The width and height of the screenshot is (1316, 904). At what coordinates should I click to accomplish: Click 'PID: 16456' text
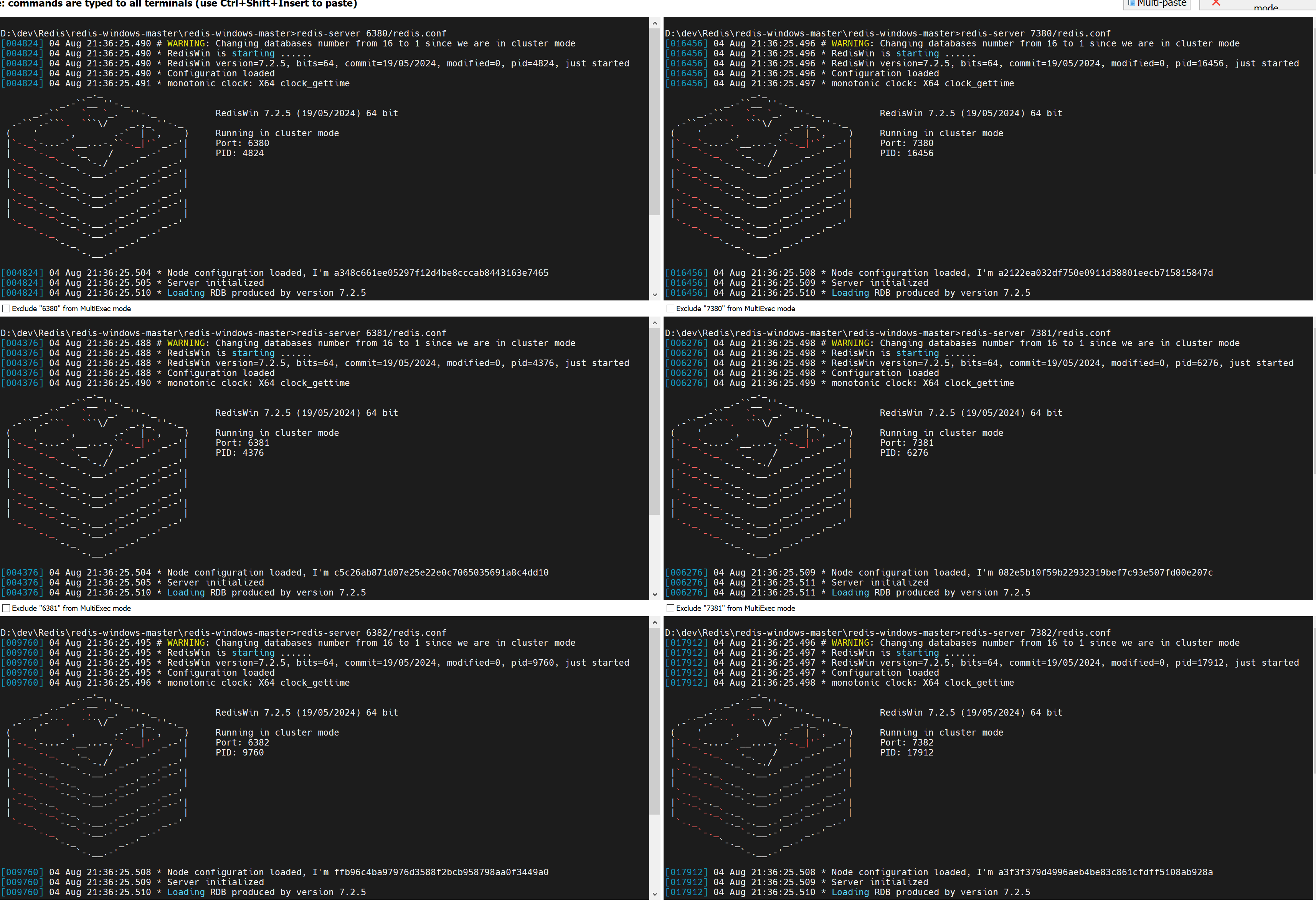pyautogui.click(x=907, y=153)
